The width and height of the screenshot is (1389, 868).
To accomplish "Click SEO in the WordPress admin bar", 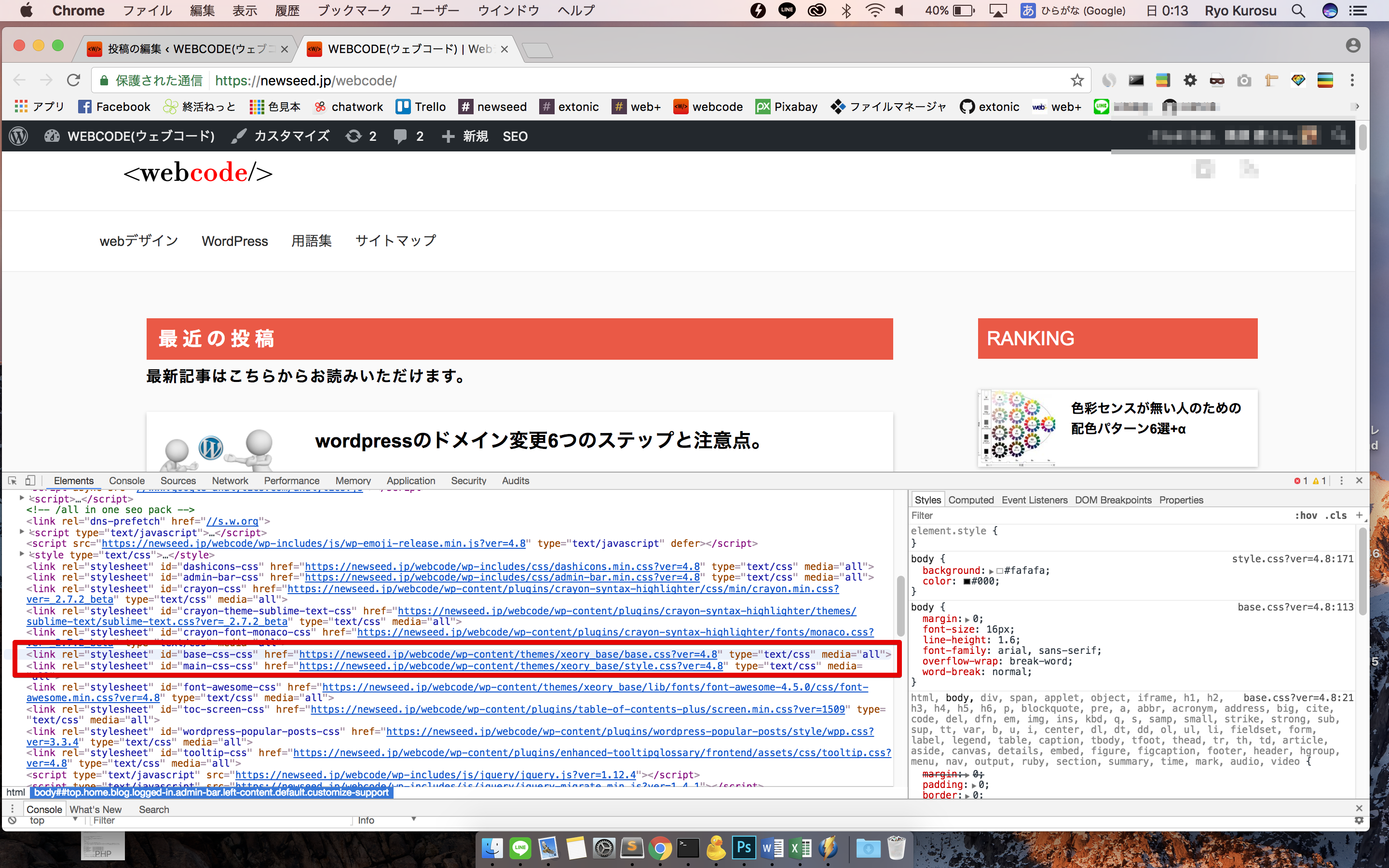I will coord(515,136).
